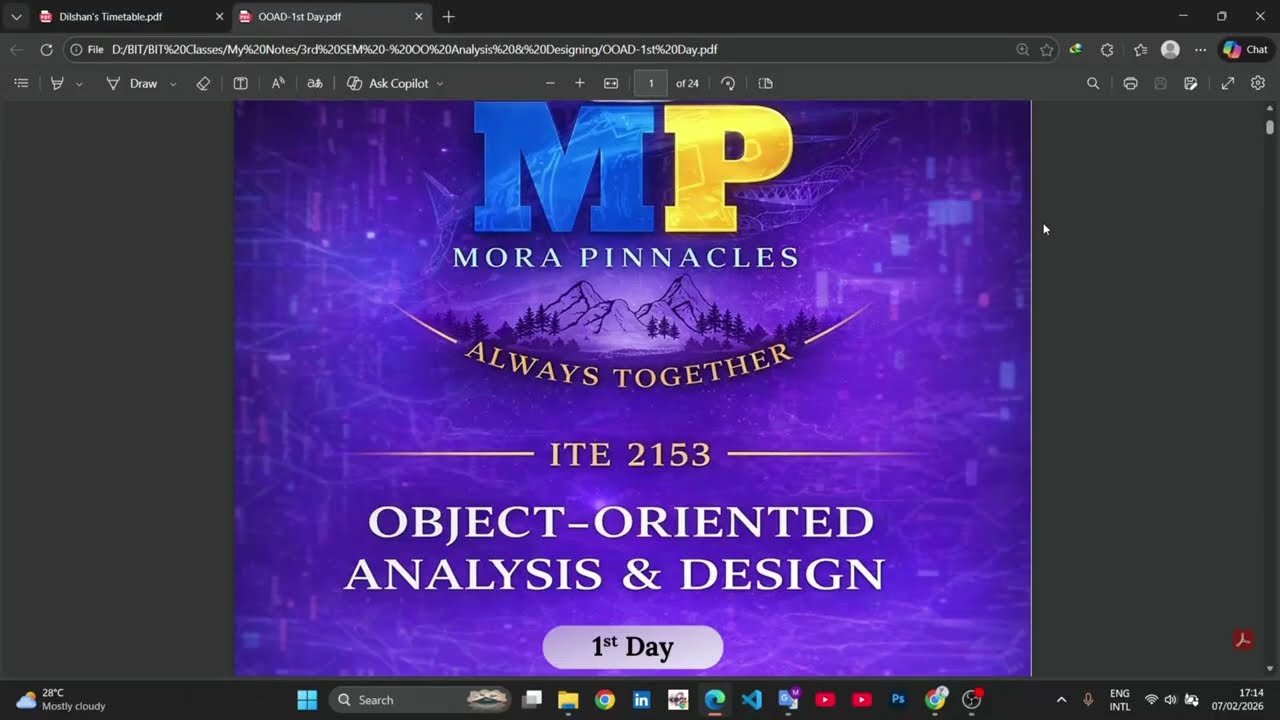Launch Google Chrome from taskbar
Viewport: 1280px width, 720px height.
pyautogui.click(x=605, y=700)
